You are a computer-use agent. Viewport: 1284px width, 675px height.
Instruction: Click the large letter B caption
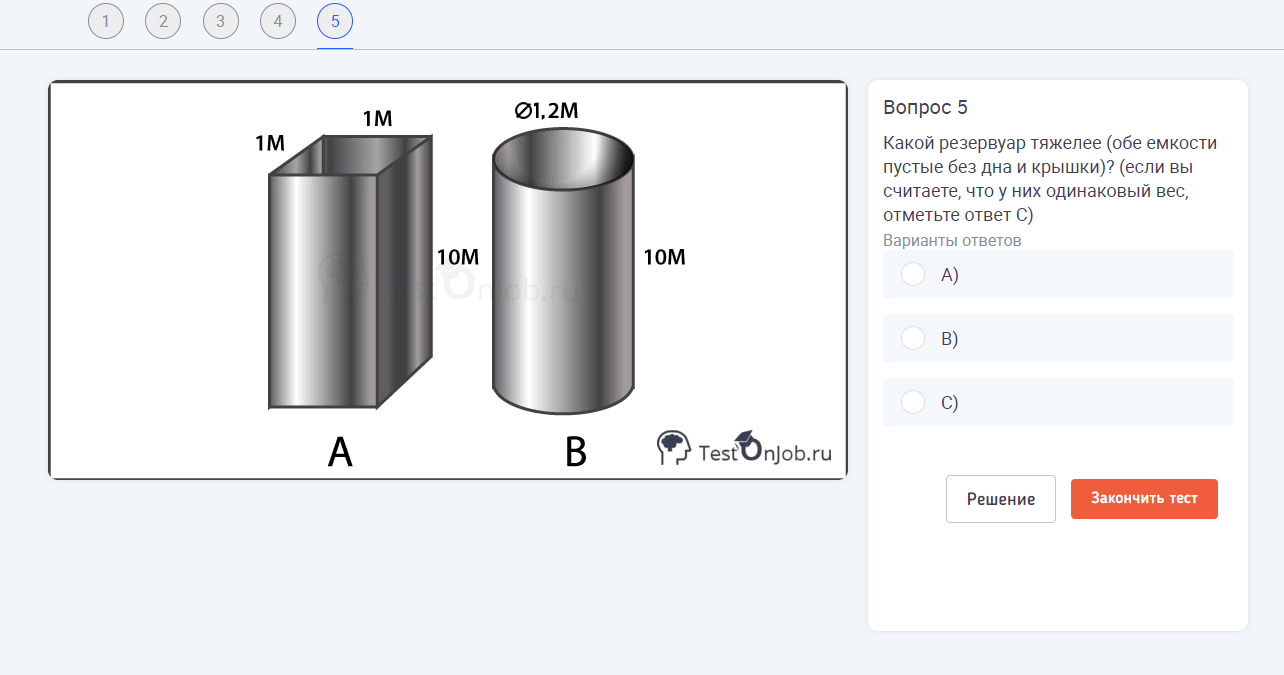(575, 454)
